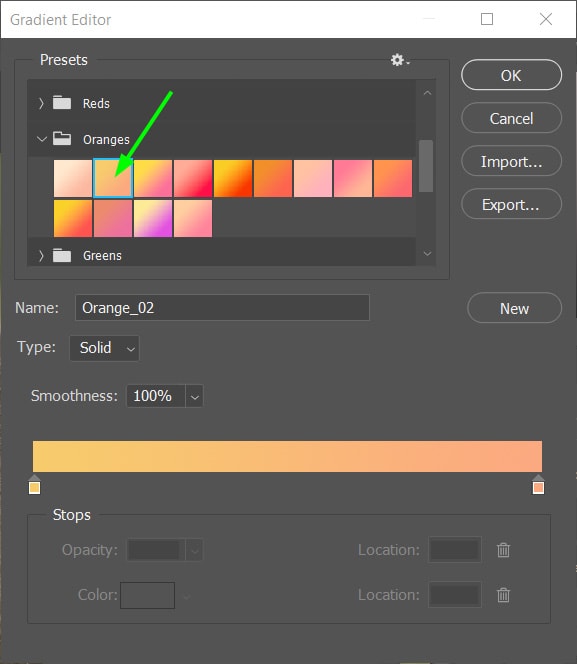Click the Reds folder icon
The height and width of the screenshot is (664, 577).
[62, 103]
